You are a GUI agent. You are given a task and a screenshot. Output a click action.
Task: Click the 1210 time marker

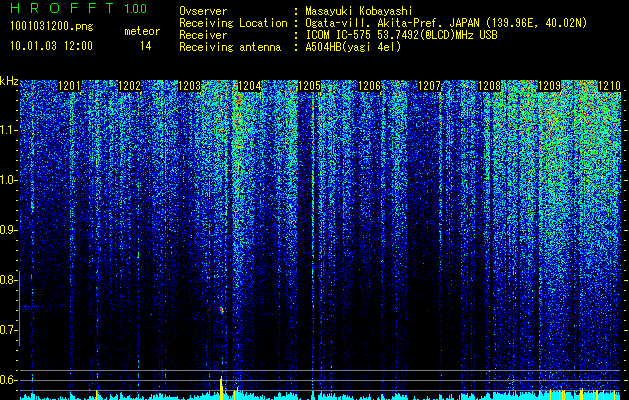pos(609,86)
